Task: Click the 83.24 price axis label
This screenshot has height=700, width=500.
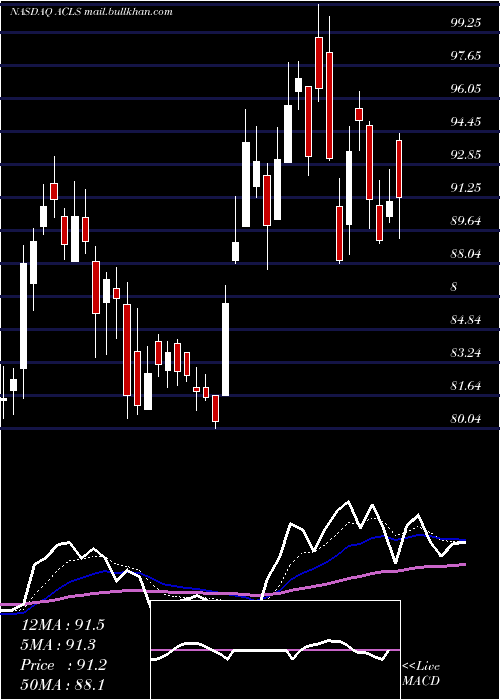Action: [466, 353]
